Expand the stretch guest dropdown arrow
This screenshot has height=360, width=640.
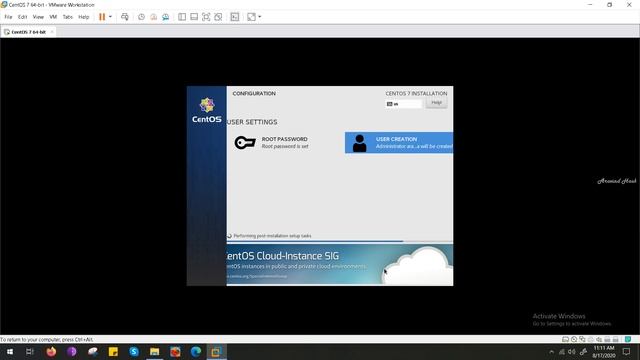point(260,17)
